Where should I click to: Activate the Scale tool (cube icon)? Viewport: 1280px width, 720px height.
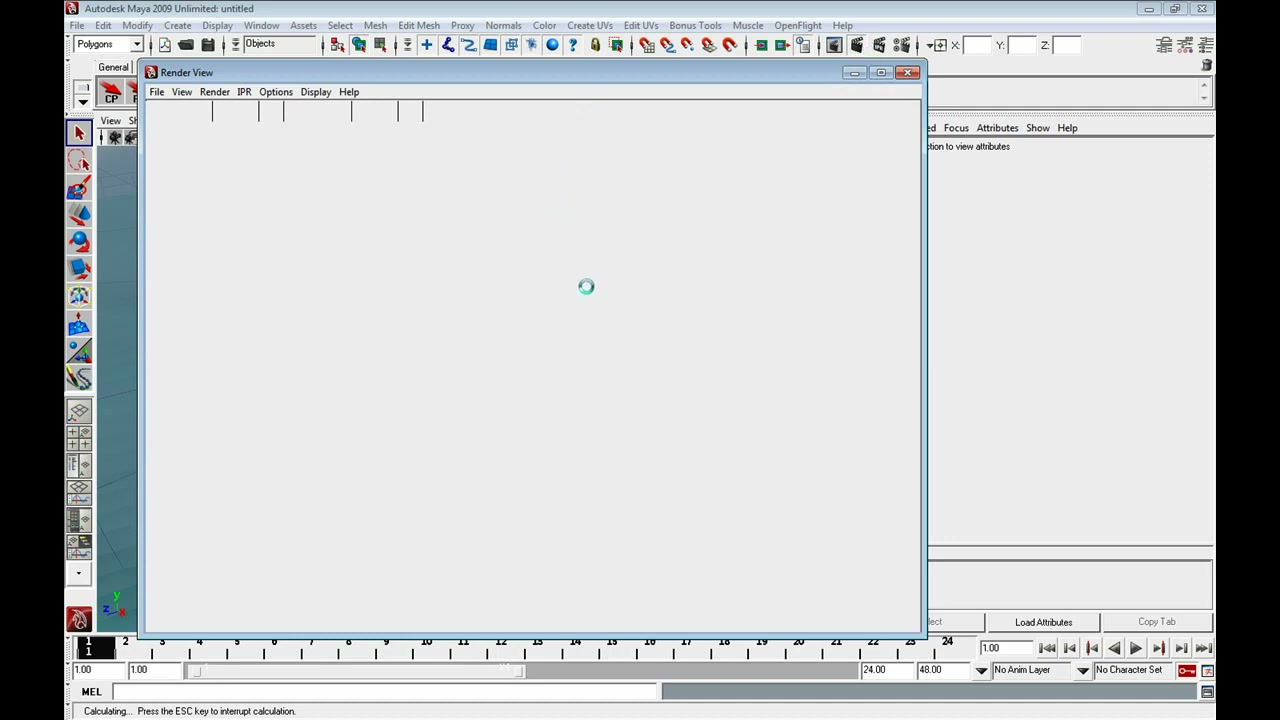pos(79,268)
